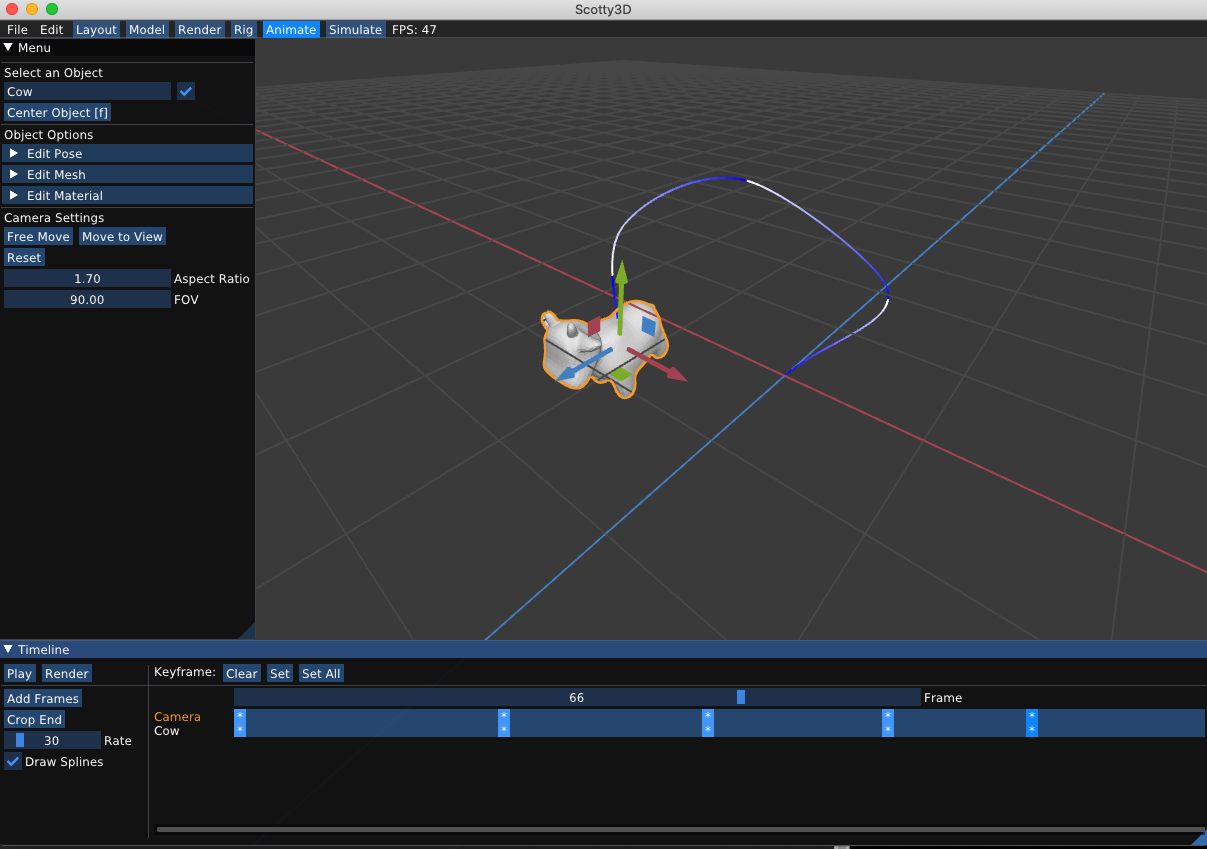Click the red plane handle on gizmo
1207x849 pixels.
pyautogui.click(x=594, y=326)
